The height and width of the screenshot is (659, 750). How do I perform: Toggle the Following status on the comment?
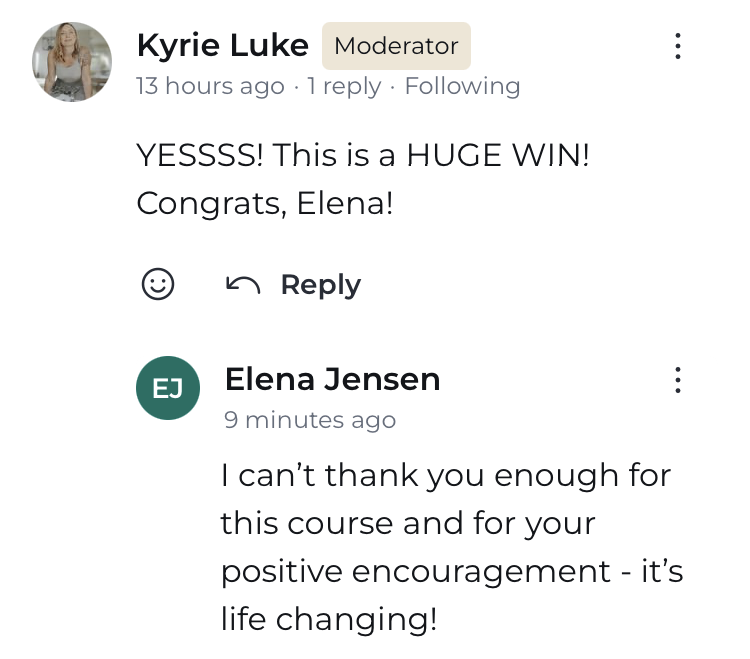point(462,86)
